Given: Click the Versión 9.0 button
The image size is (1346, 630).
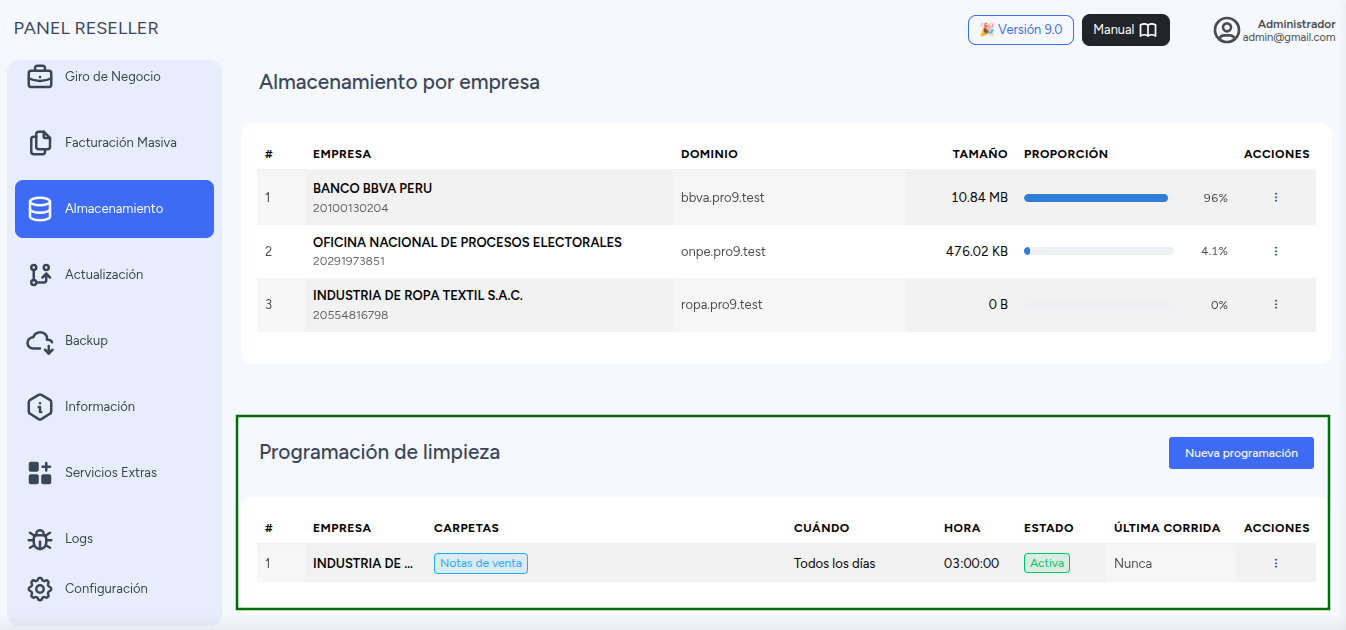Looking at the screenshot, I should coord(1021,30).
